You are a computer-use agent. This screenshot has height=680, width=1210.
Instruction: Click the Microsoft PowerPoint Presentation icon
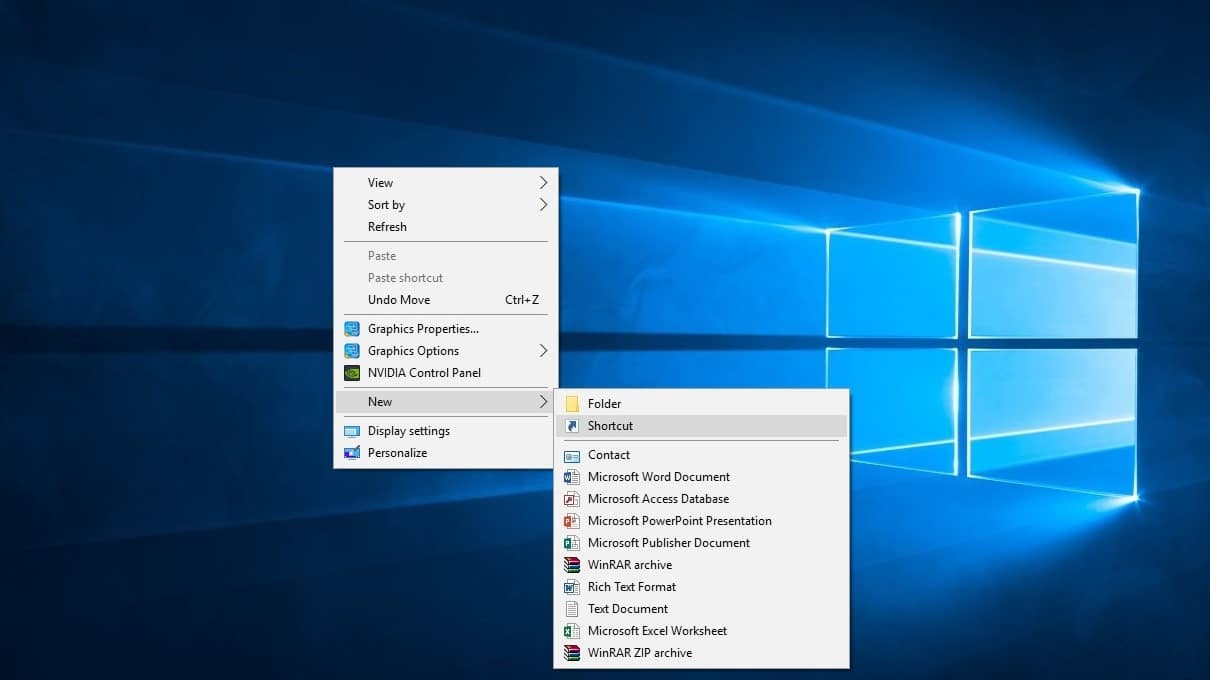point(572,521)
